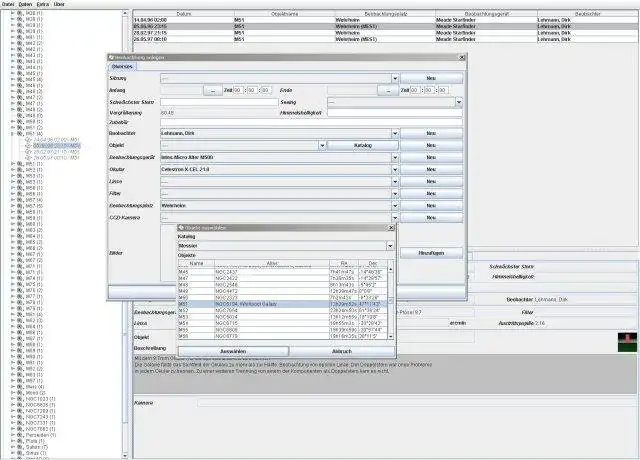Select catalog row M52 NGC7654

(x=282, y=311)
